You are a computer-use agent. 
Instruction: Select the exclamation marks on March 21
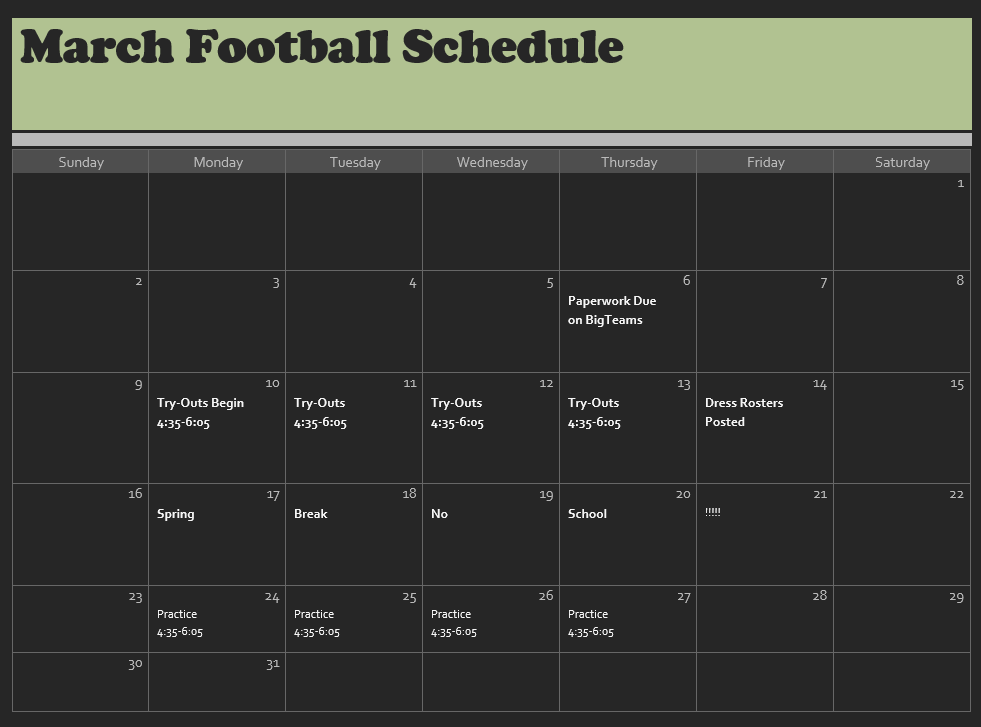click(713, 512)
